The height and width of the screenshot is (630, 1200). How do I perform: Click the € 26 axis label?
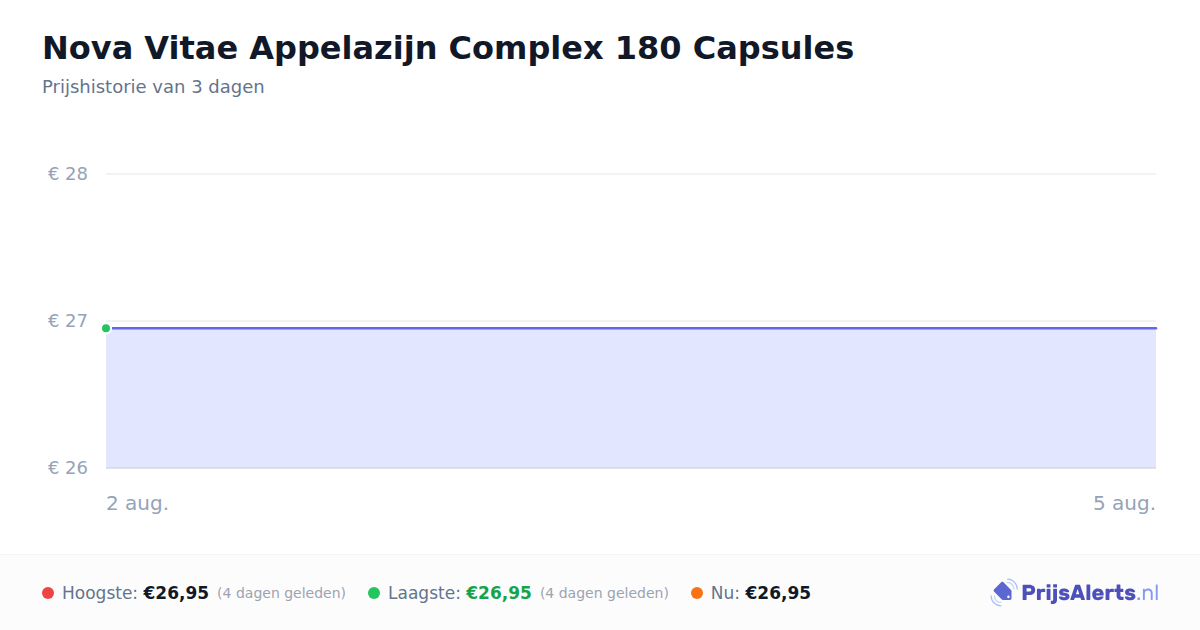[68, 468]
